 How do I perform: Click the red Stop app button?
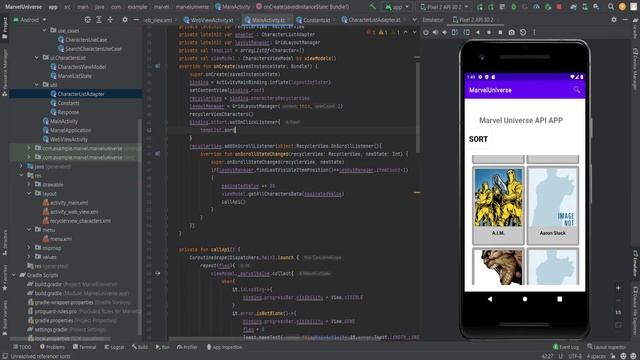coord(559,7)
